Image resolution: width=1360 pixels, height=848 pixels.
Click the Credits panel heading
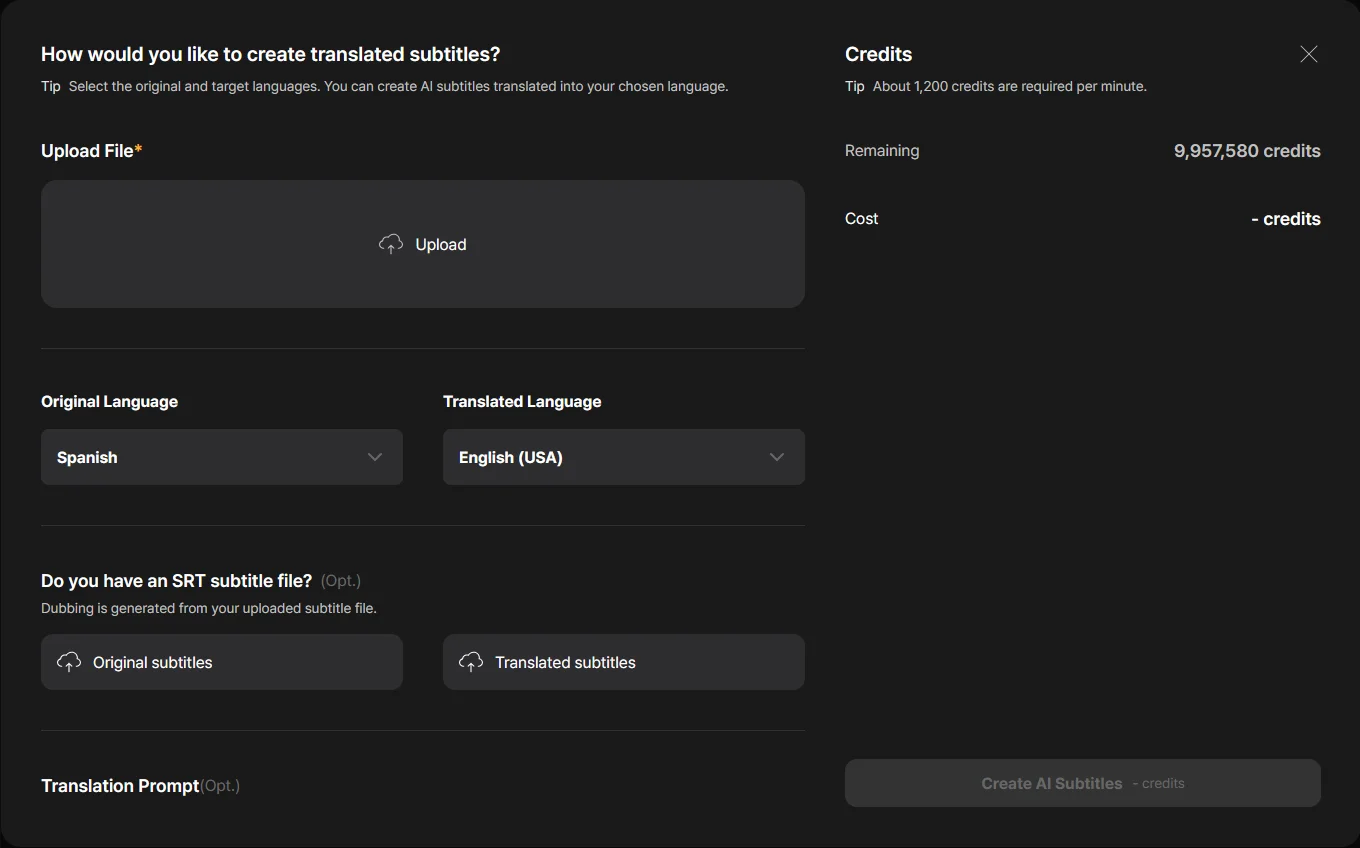878,54
